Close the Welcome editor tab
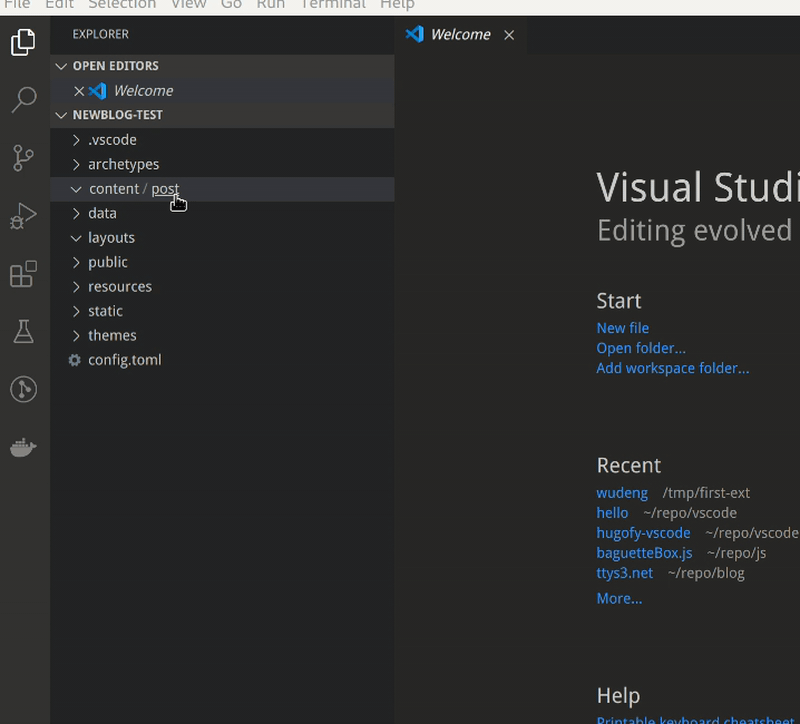800x724 pixels. click(x=509, y=35)
